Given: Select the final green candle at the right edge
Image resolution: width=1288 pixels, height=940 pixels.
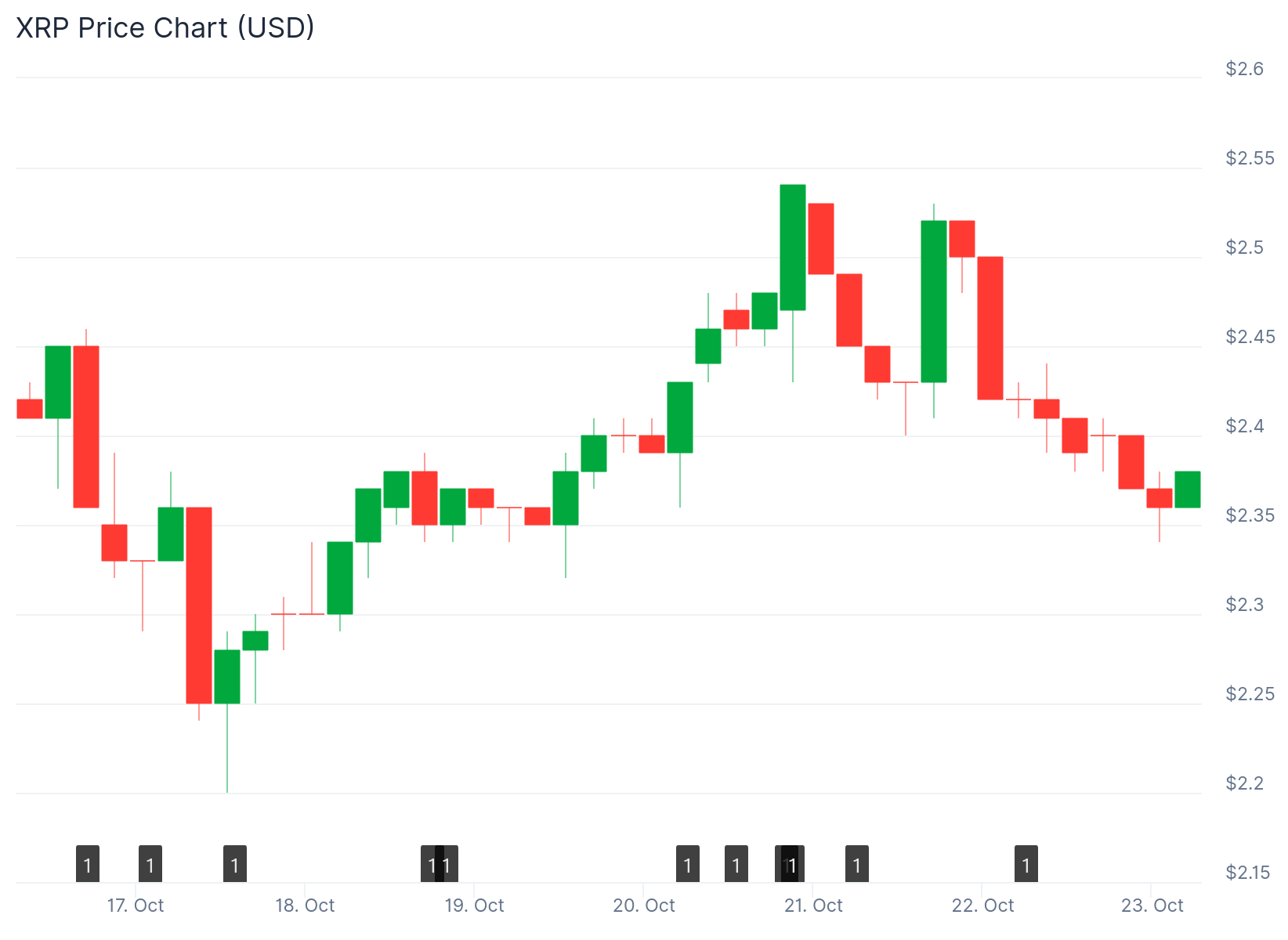Looking at the screenshot, I should (x=1188, y=490).
